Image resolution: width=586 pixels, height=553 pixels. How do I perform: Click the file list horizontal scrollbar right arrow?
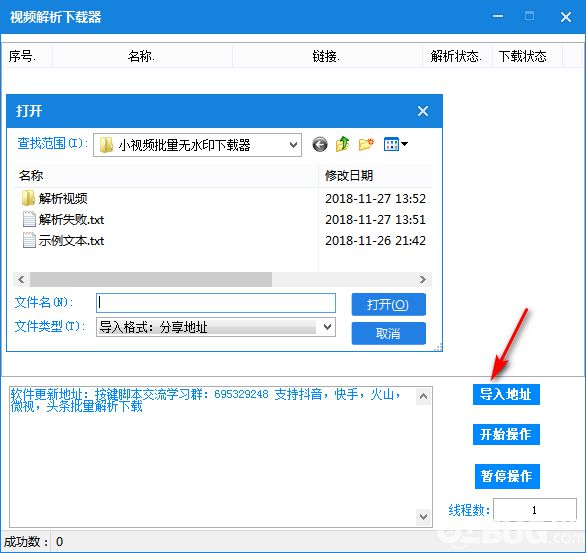pos(423,279)
